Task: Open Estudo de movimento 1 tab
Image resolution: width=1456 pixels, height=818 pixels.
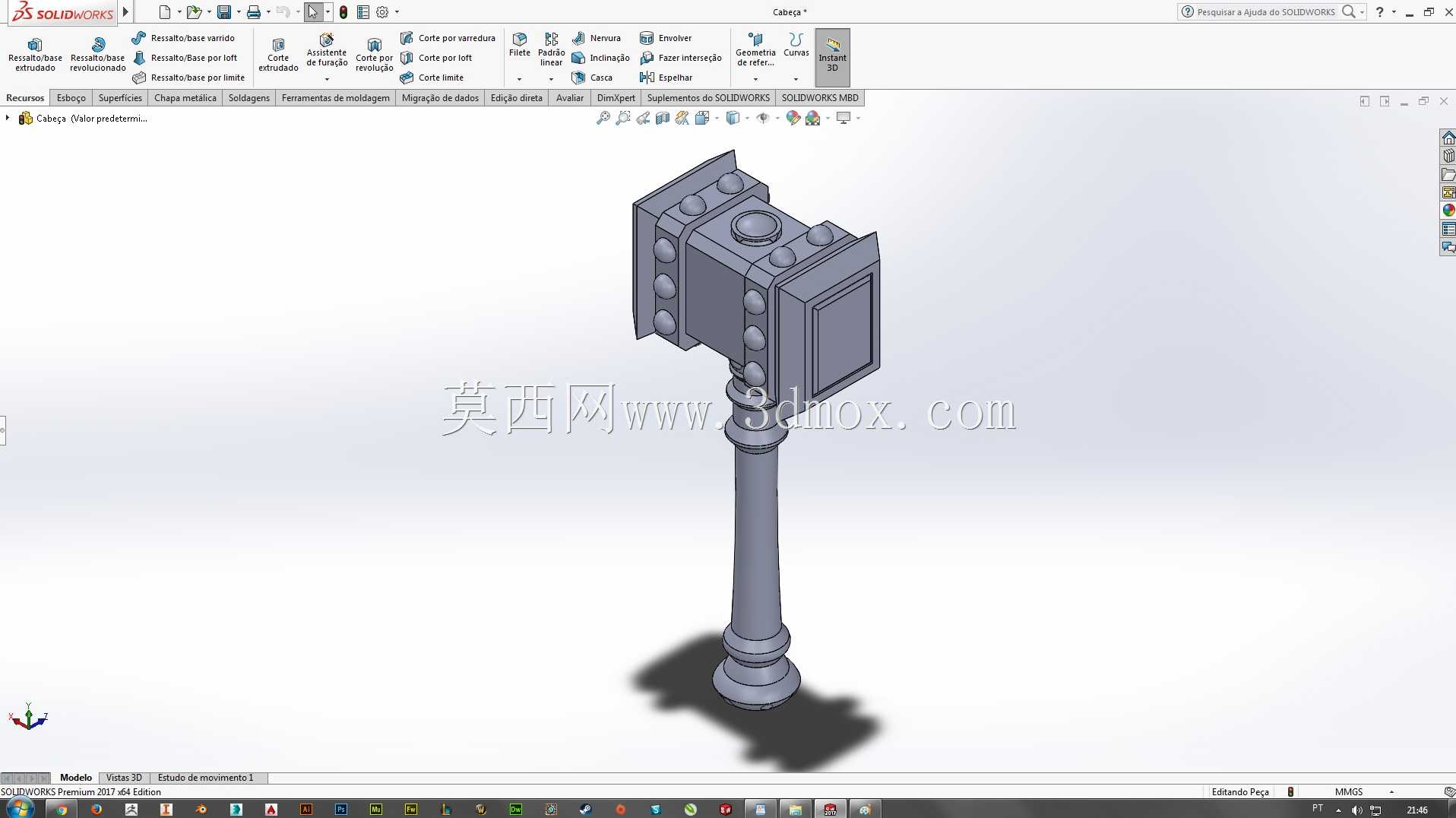Action: (x=206, y=778)
